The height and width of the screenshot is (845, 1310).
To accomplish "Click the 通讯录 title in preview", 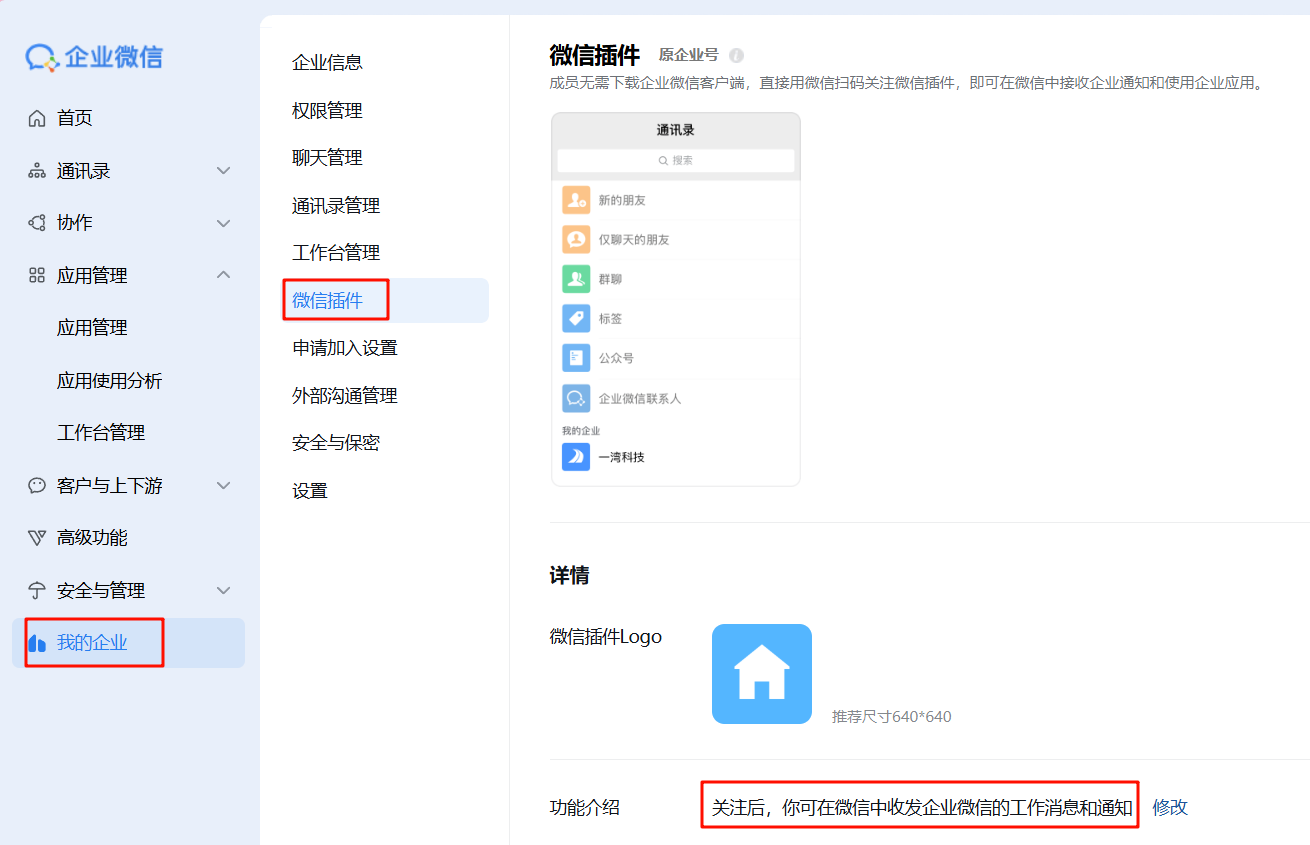I will (676, 130).
